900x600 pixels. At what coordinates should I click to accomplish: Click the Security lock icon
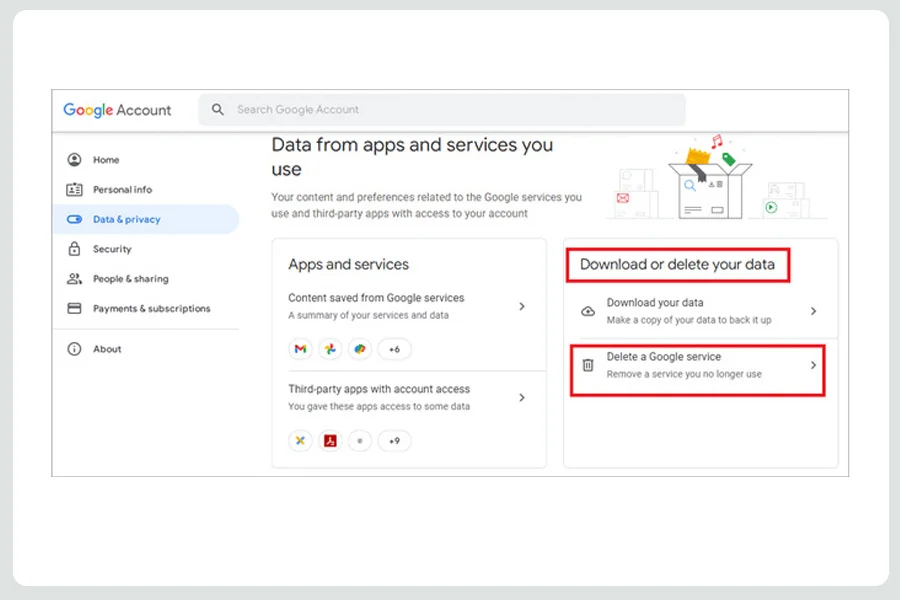coord(74,249)
